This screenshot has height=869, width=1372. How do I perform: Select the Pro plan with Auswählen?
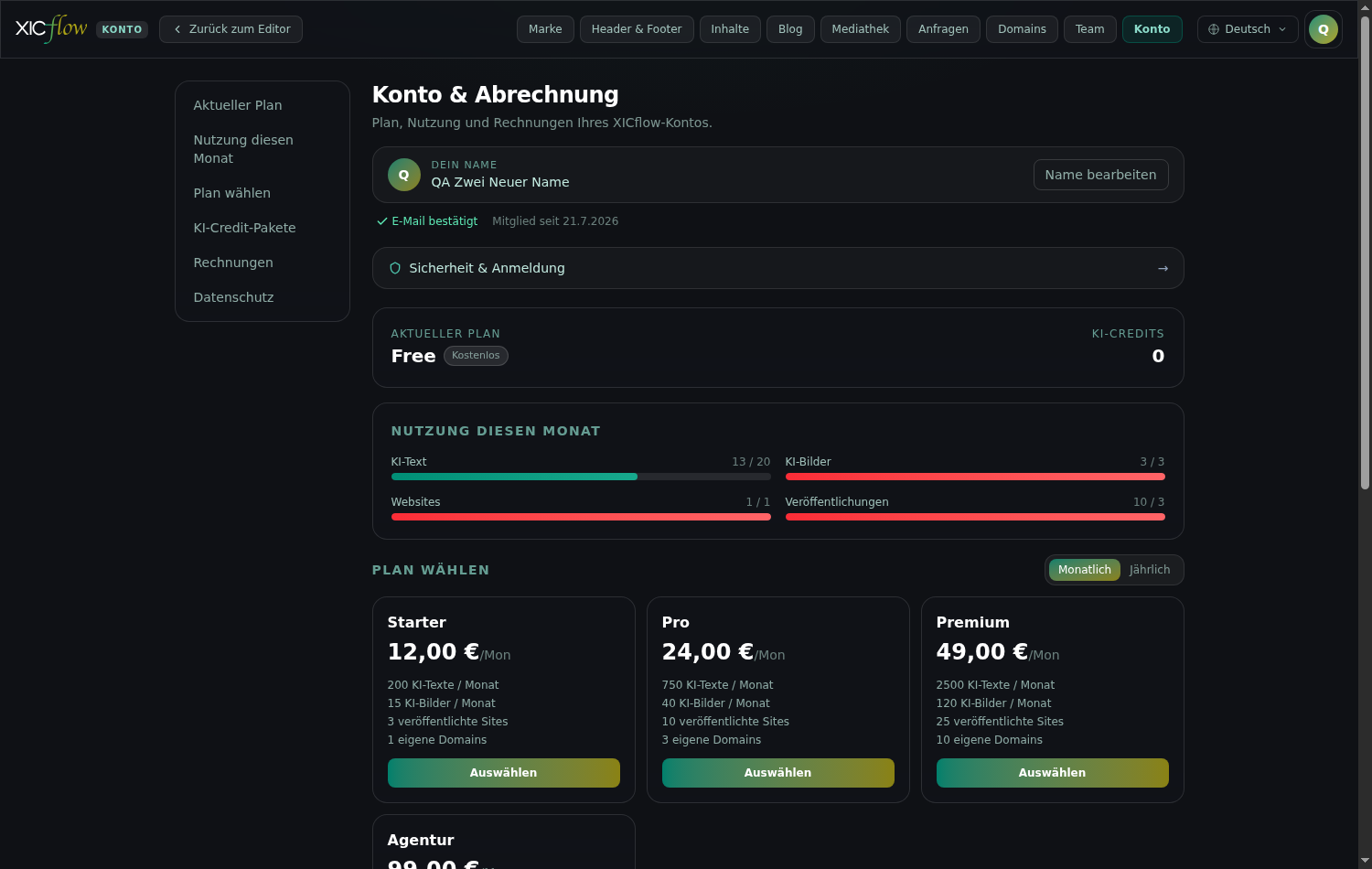tap(777, 773)
